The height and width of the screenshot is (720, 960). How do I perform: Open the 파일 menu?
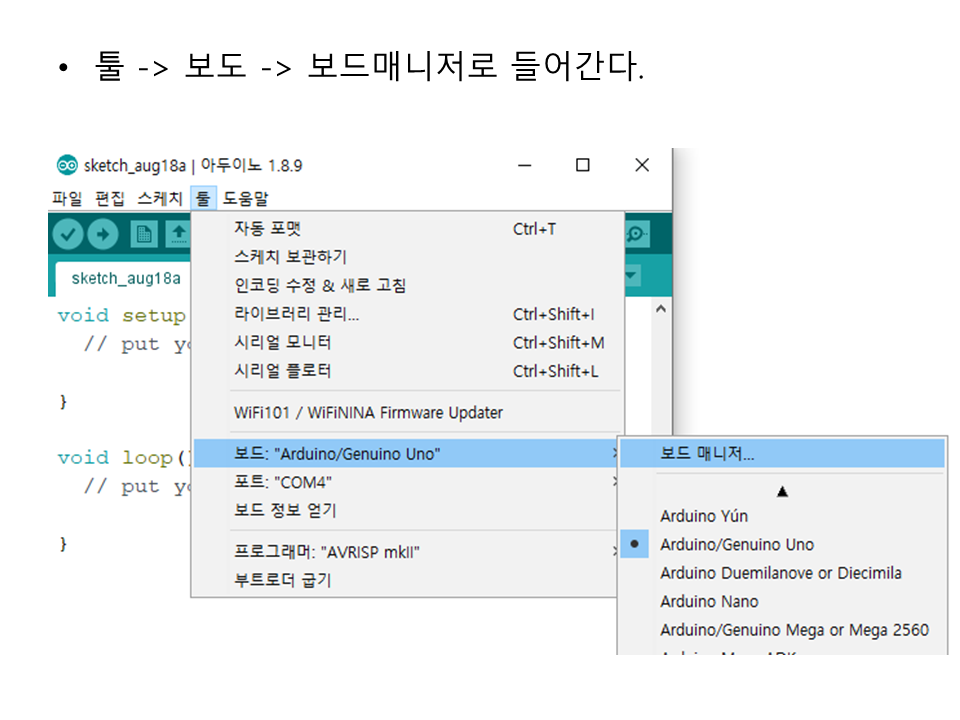pos(67,198)
